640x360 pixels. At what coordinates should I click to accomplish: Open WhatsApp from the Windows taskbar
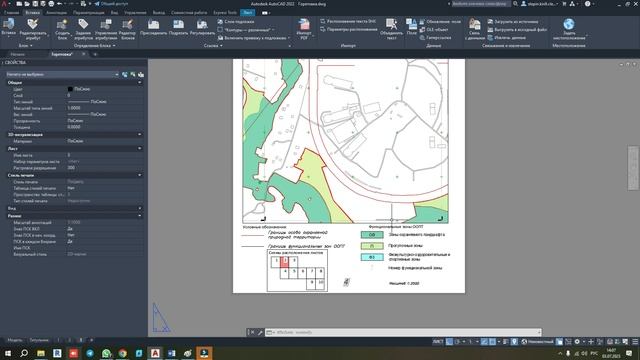pyautogui.click(x=106, y=353)
